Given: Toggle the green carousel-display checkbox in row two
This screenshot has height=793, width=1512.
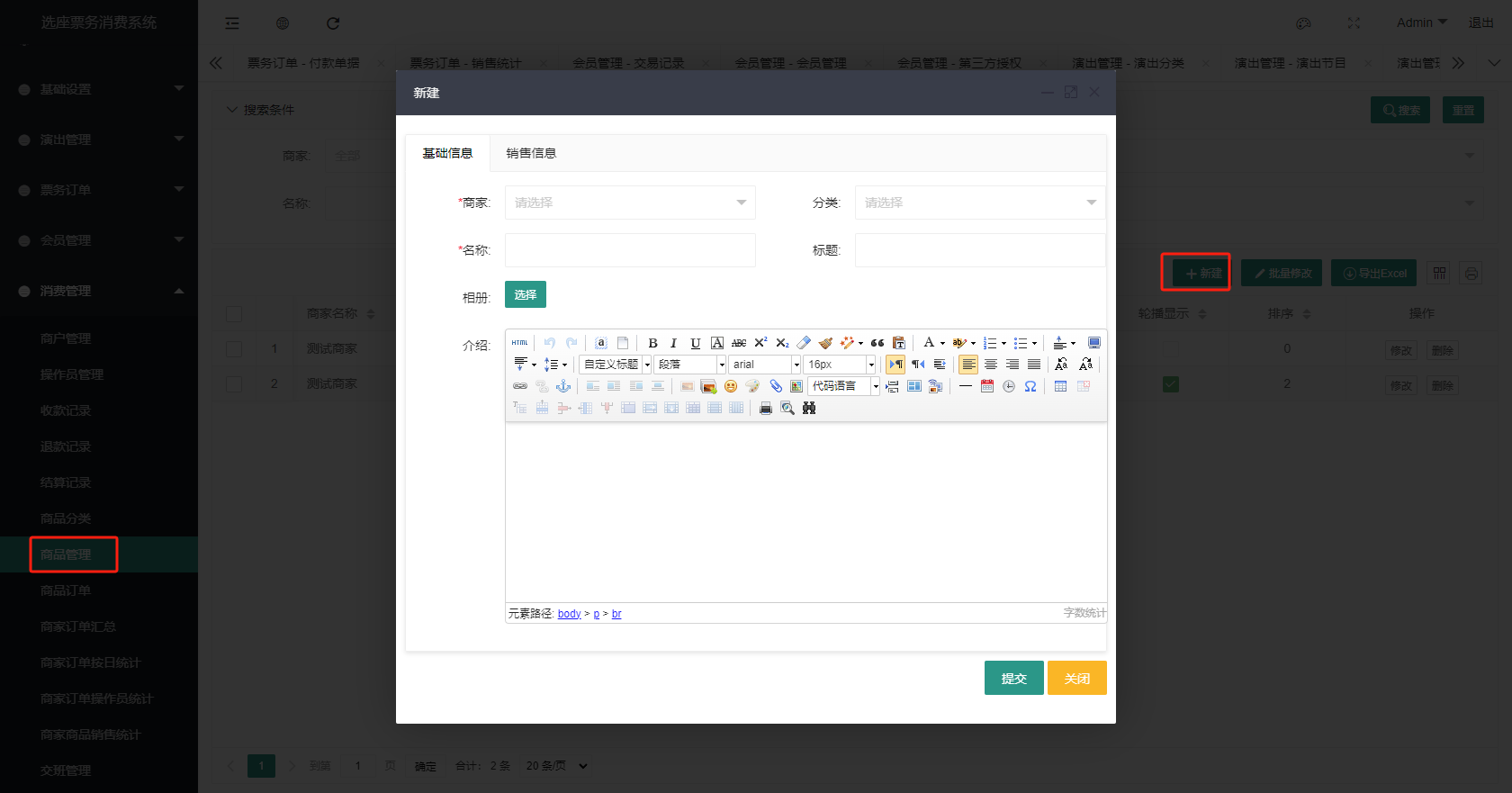Looking at the screenshot, I should (1171, 384).
